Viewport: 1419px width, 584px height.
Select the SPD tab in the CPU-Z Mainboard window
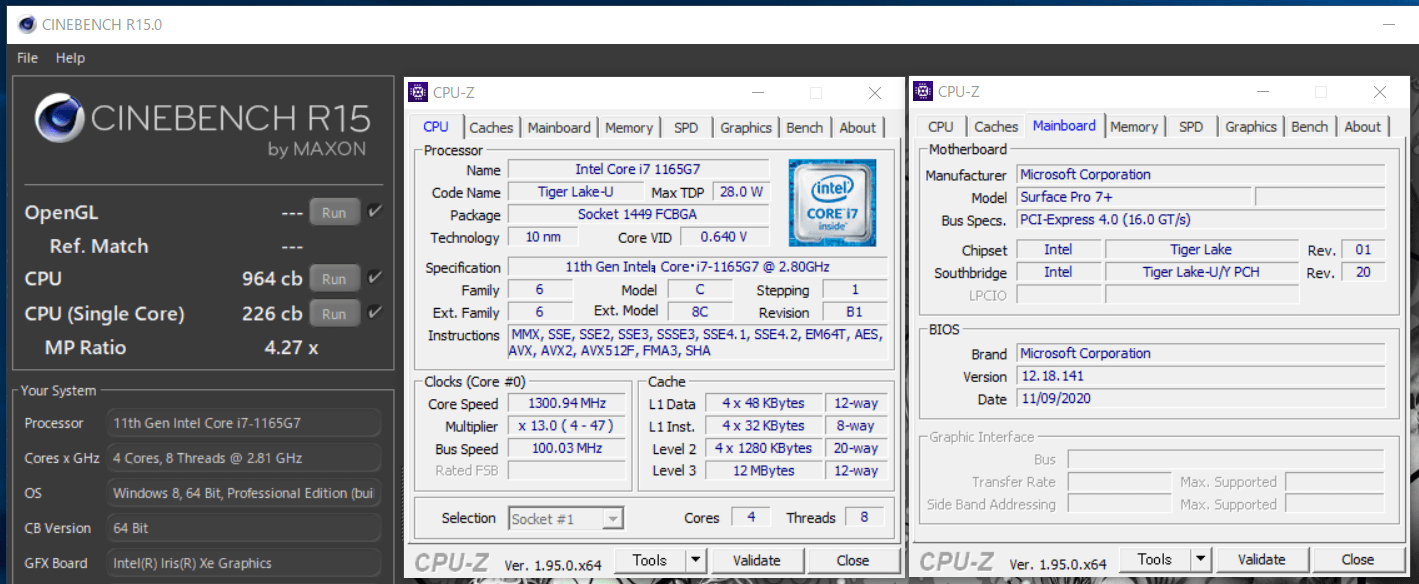click(1191, 127)
